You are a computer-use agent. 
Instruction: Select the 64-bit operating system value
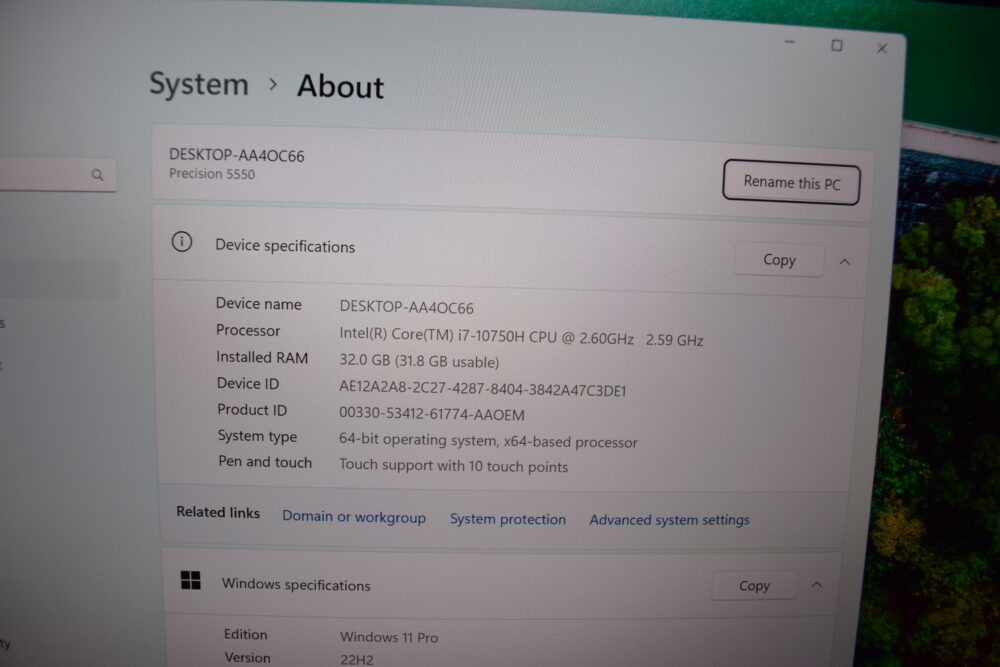(x=488, y=441)
